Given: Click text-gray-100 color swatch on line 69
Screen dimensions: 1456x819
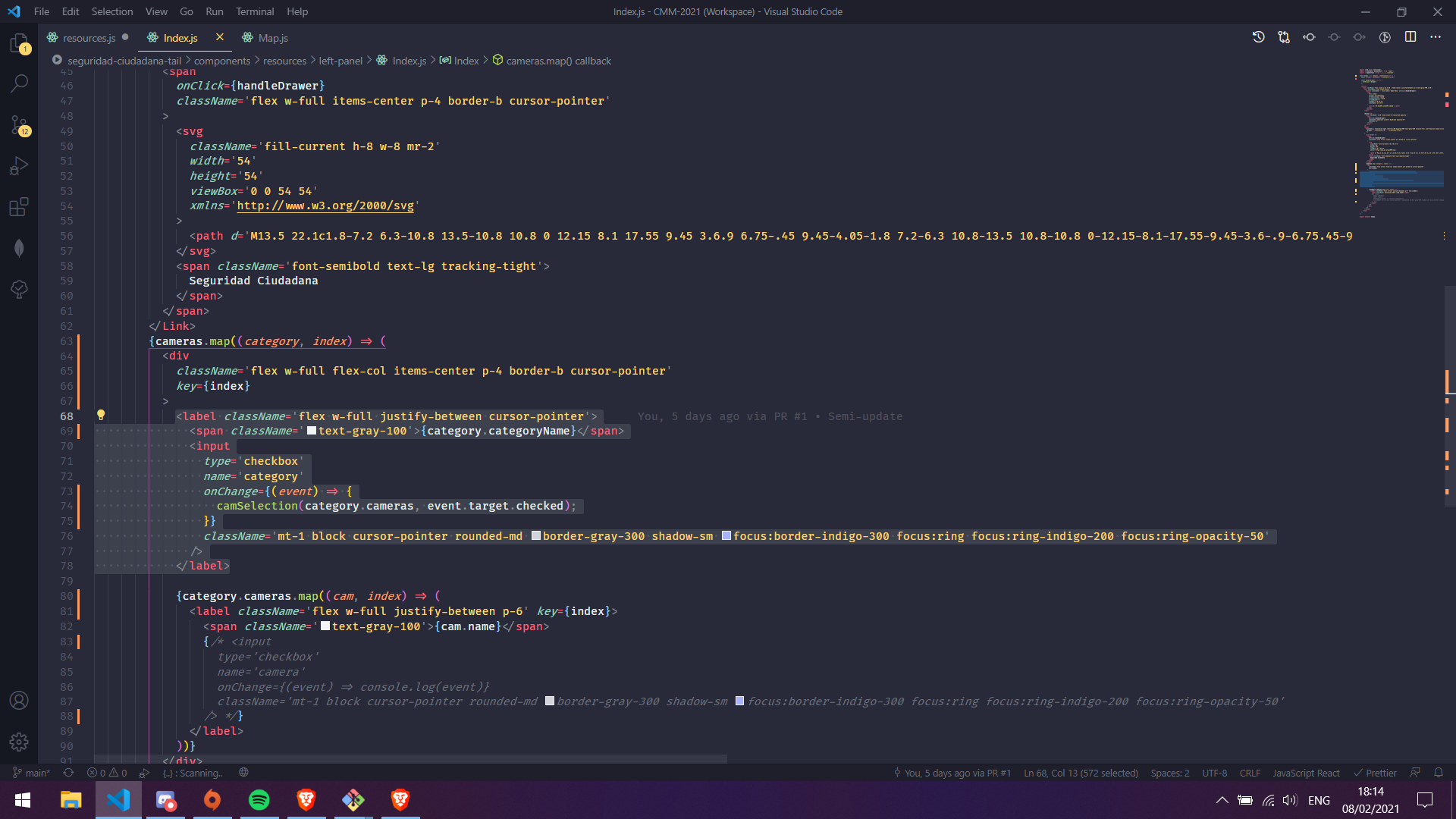Looking at the screenshot, I should (x=312, y=431).
